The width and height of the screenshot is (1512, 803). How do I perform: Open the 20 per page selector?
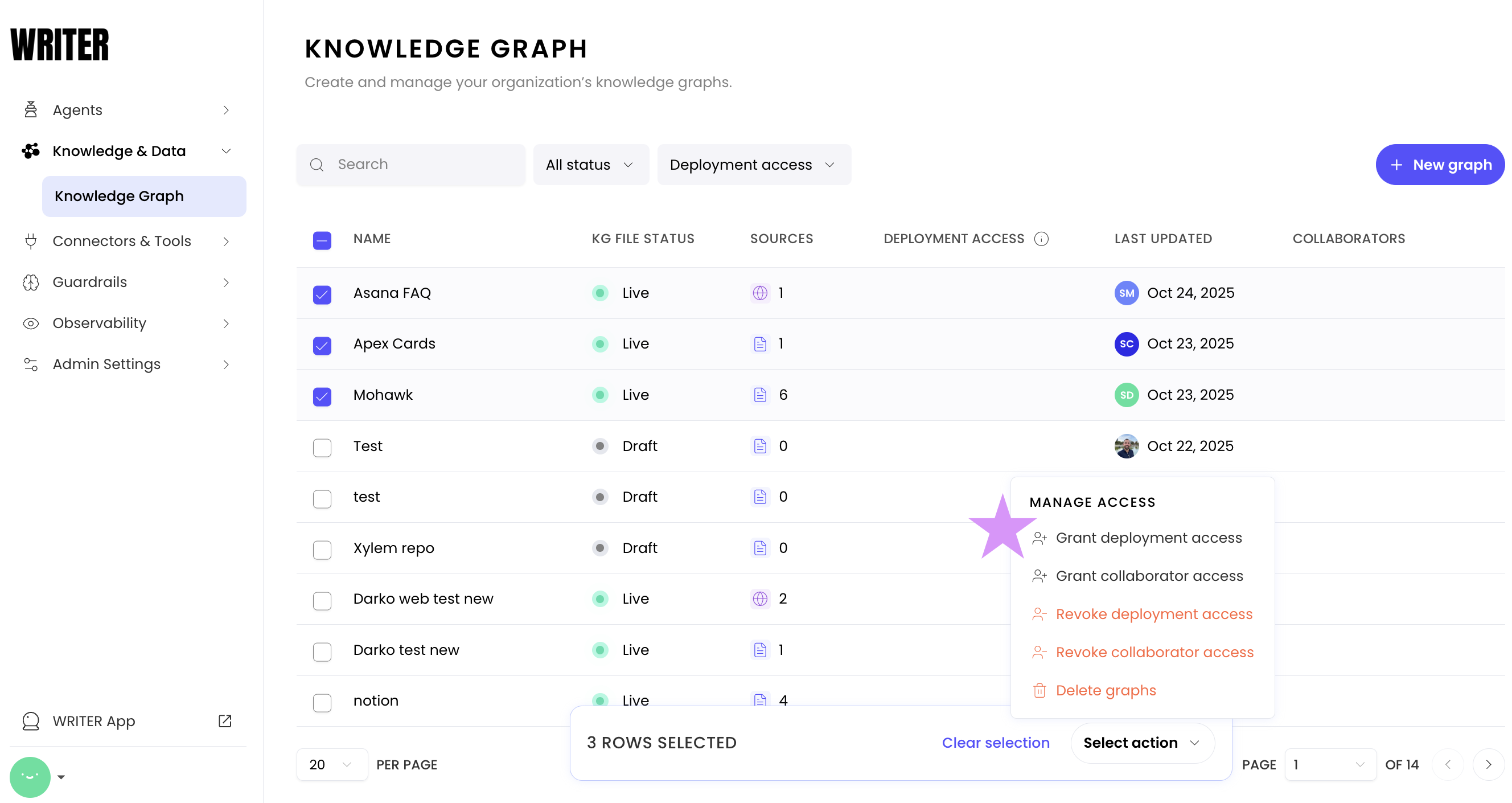332,764
